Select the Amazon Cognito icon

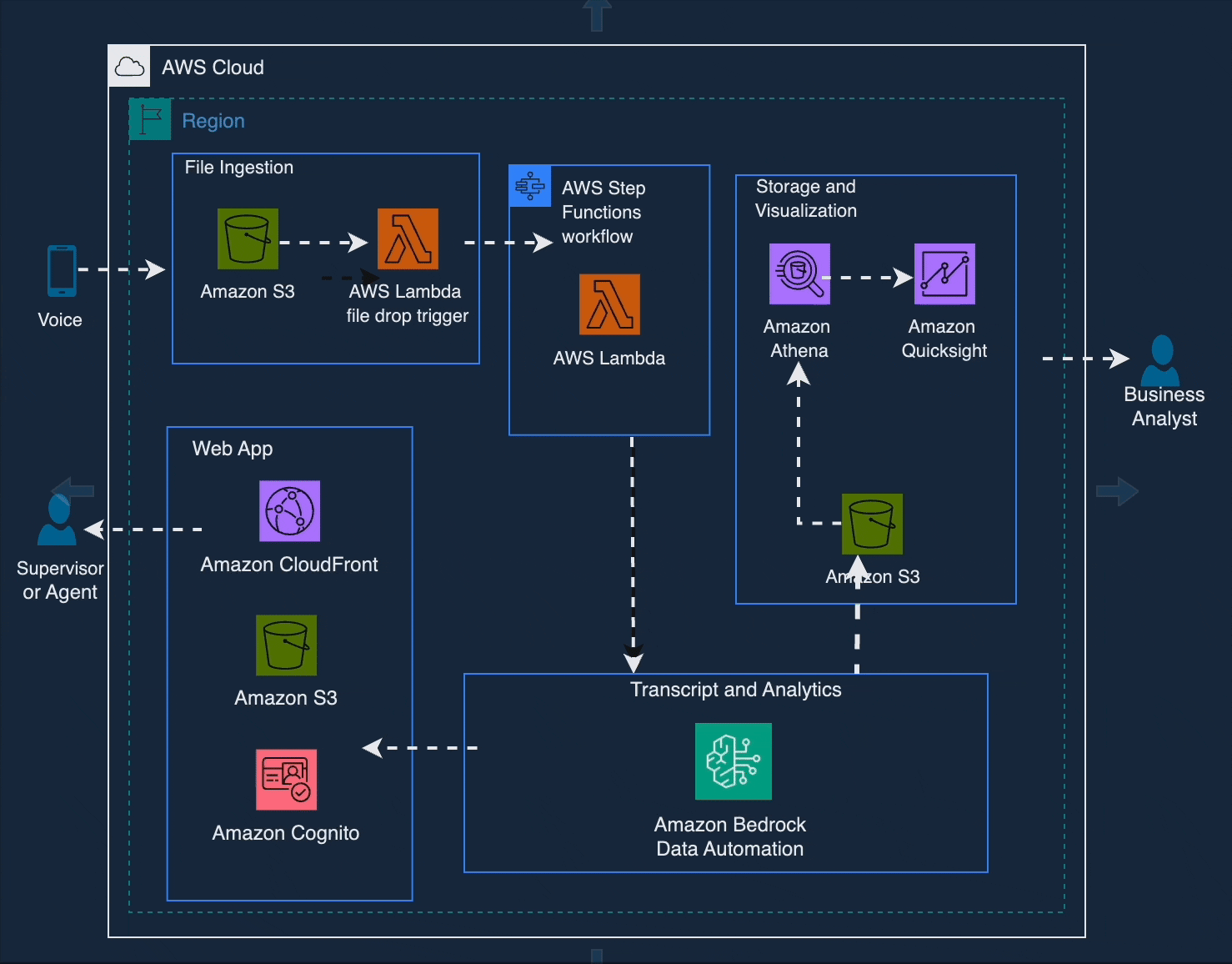click(x=286, y=780)
